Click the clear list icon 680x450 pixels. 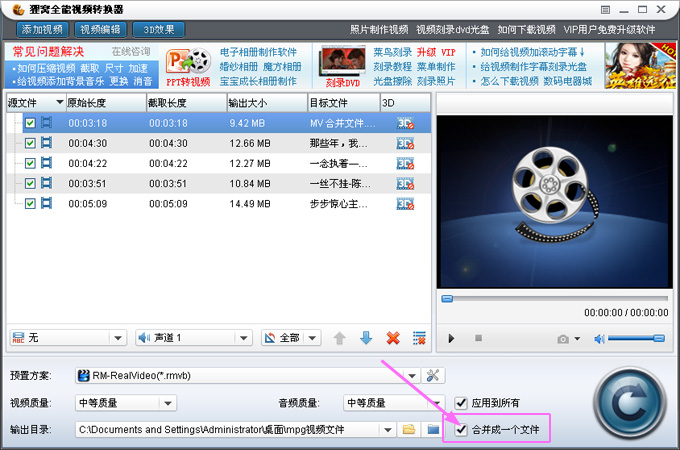419,338
